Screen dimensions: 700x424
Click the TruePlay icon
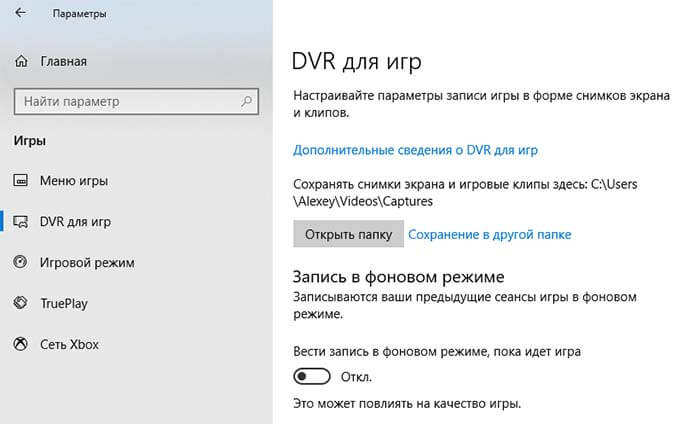coord(21,303)
